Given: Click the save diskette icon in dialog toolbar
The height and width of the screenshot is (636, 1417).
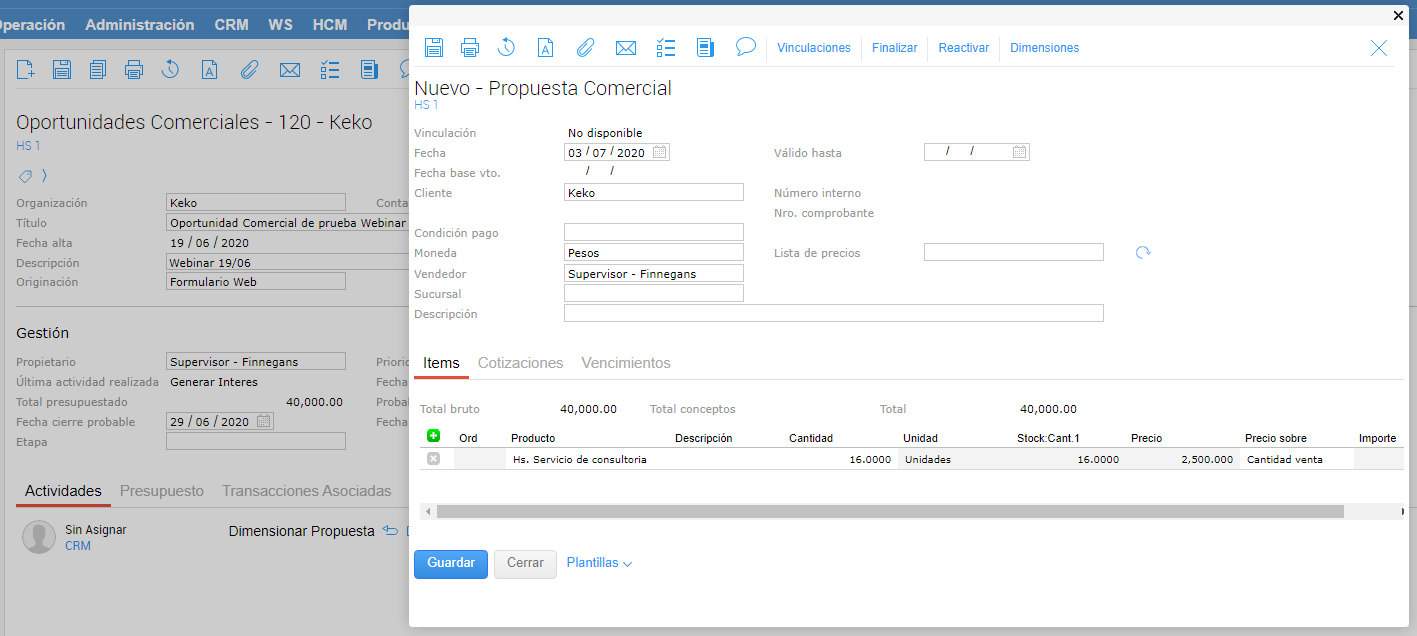Looking at the screenshot, I should coord(434,47).
